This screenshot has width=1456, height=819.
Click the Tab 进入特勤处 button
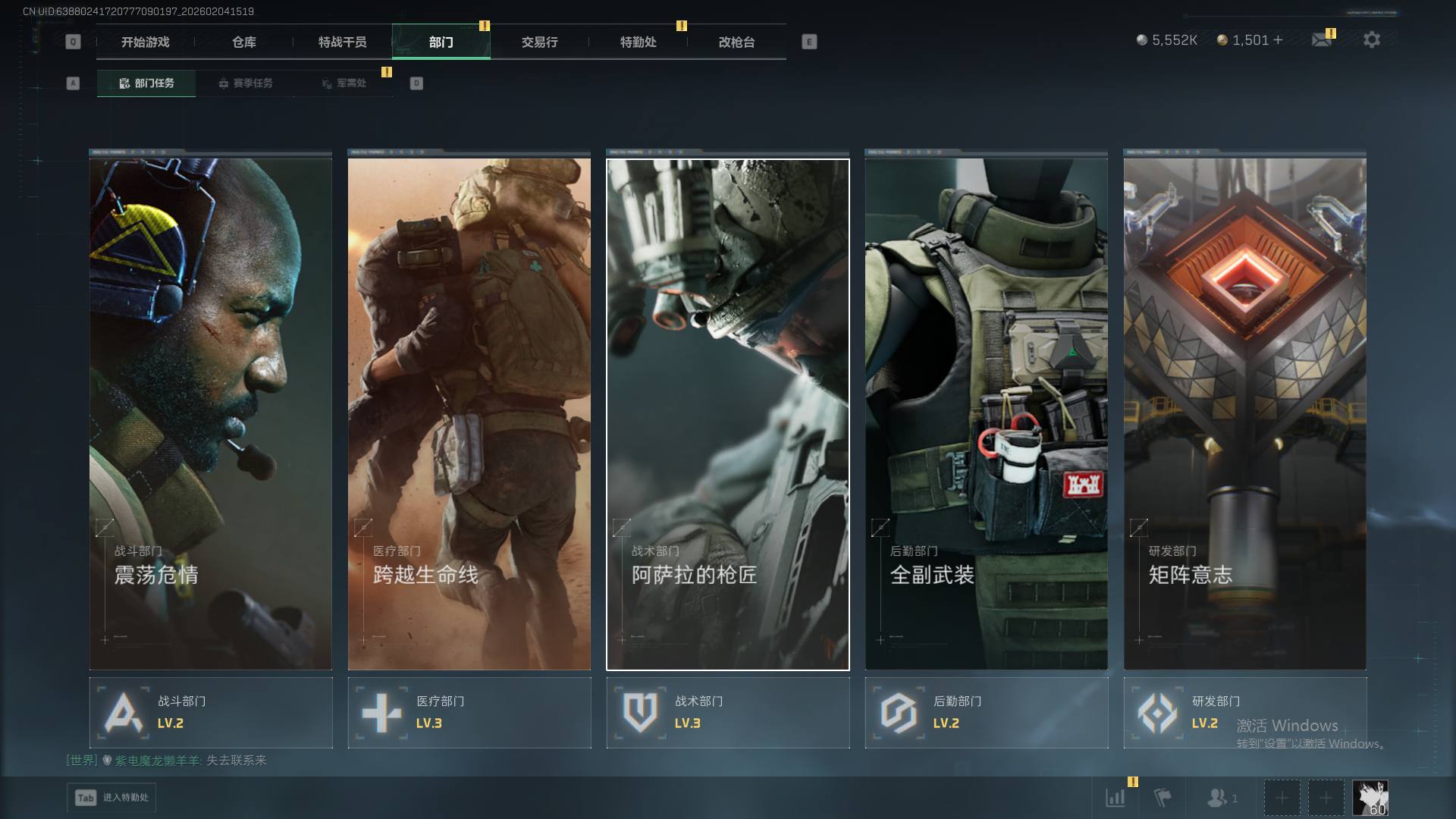[x=111, y=798]
